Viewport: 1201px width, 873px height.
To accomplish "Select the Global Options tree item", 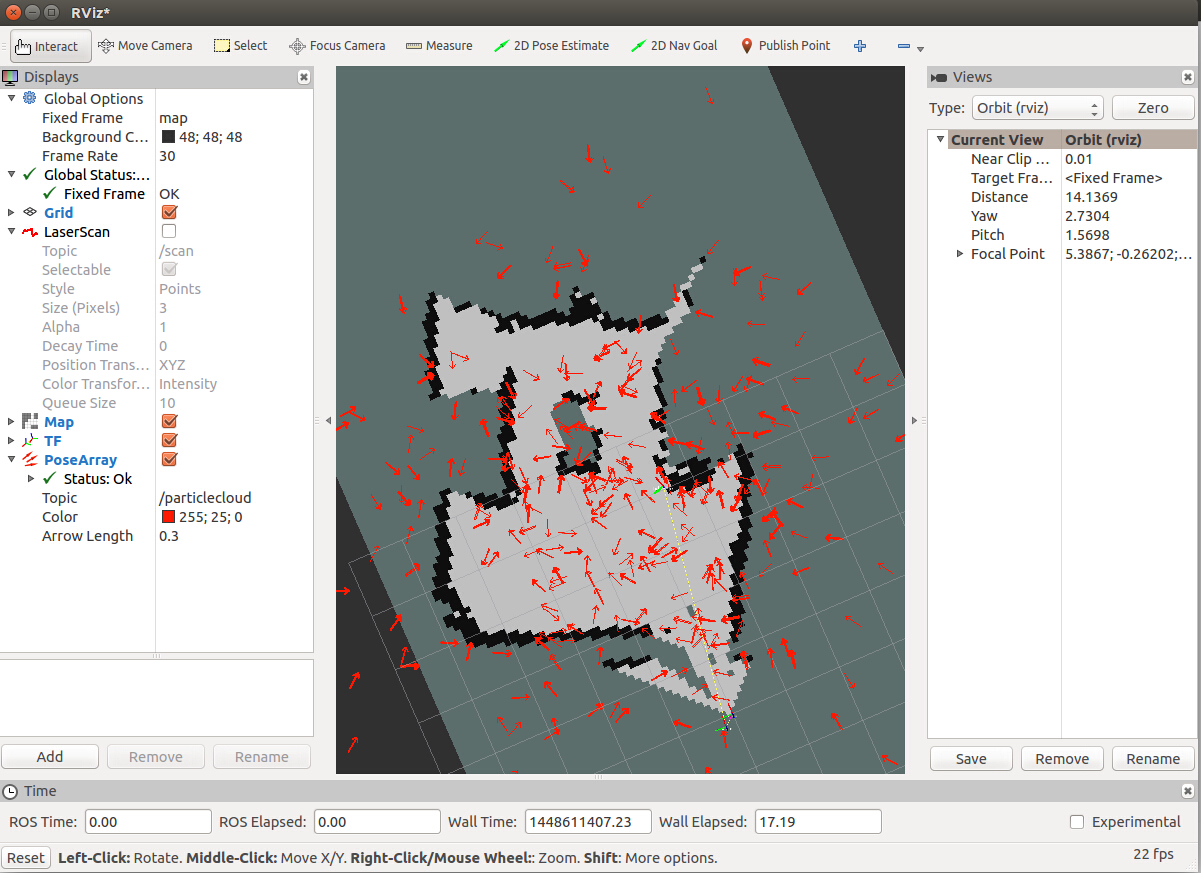I will click(93, 98).
